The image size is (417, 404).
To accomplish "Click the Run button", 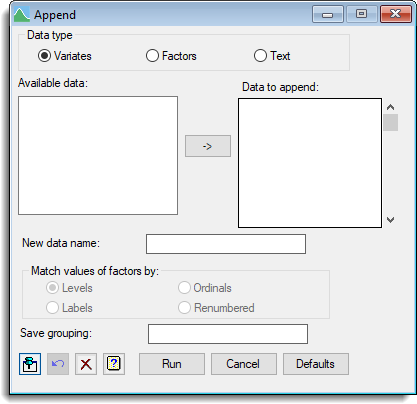I will [x=172, y=364].
